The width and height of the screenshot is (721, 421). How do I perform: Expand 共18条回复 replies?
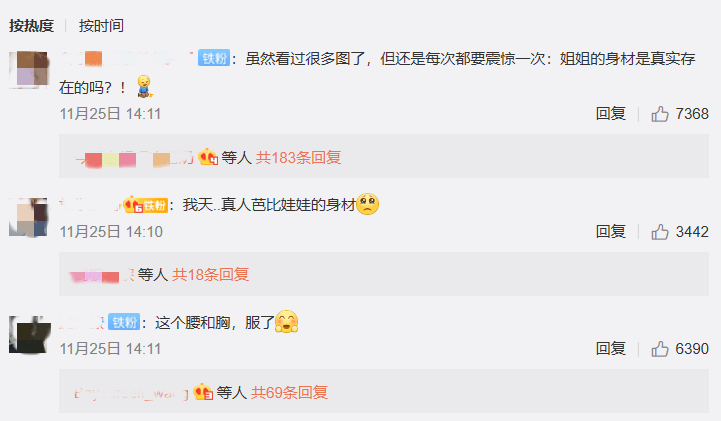(211, 275)
